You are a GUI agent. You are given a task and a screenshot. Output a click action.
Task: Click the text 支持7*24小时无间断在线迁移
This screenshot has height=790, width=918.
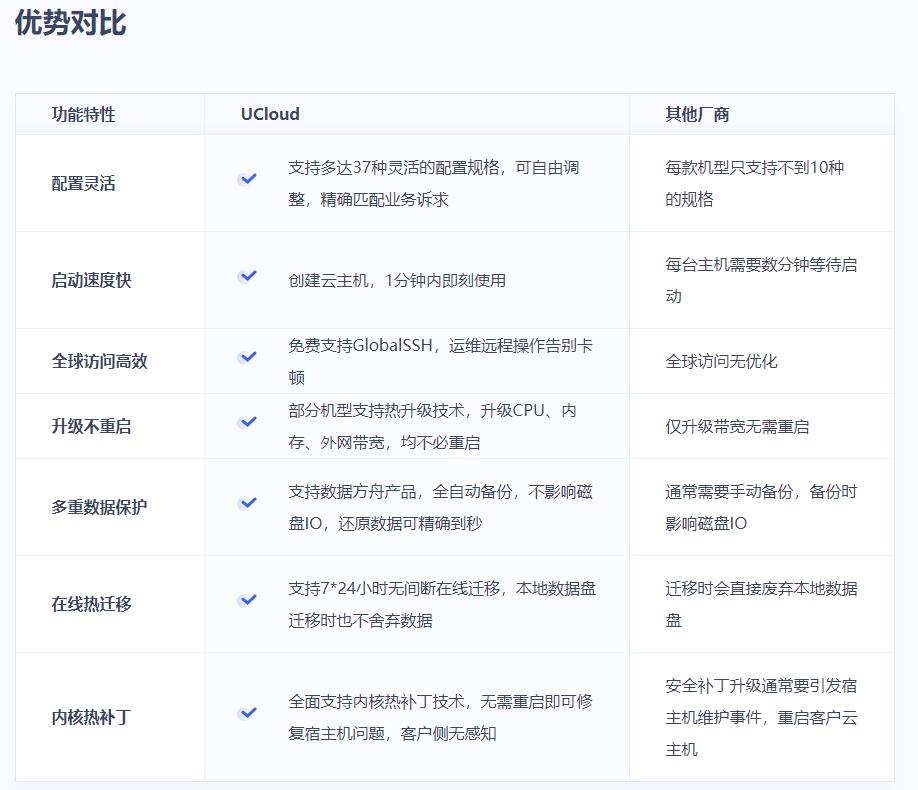point(394,588)
